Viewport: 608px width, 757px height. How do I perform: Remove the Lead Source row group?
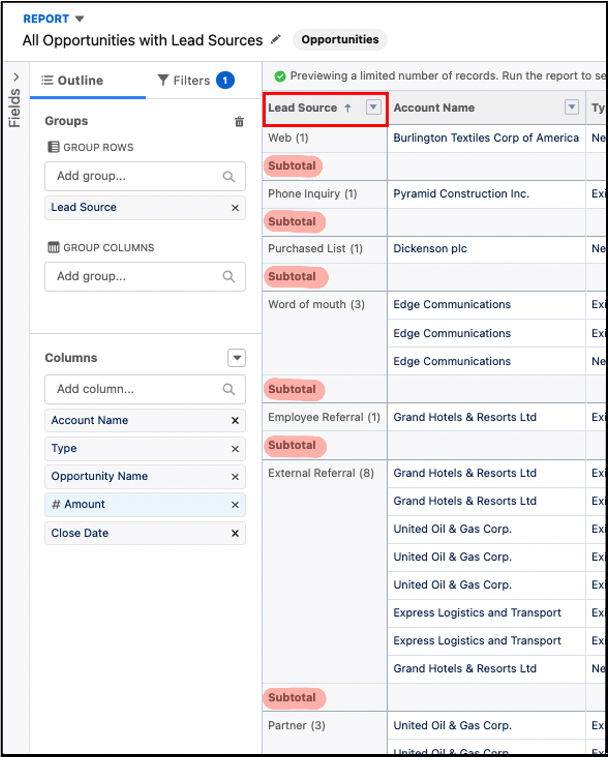(235, 208)
